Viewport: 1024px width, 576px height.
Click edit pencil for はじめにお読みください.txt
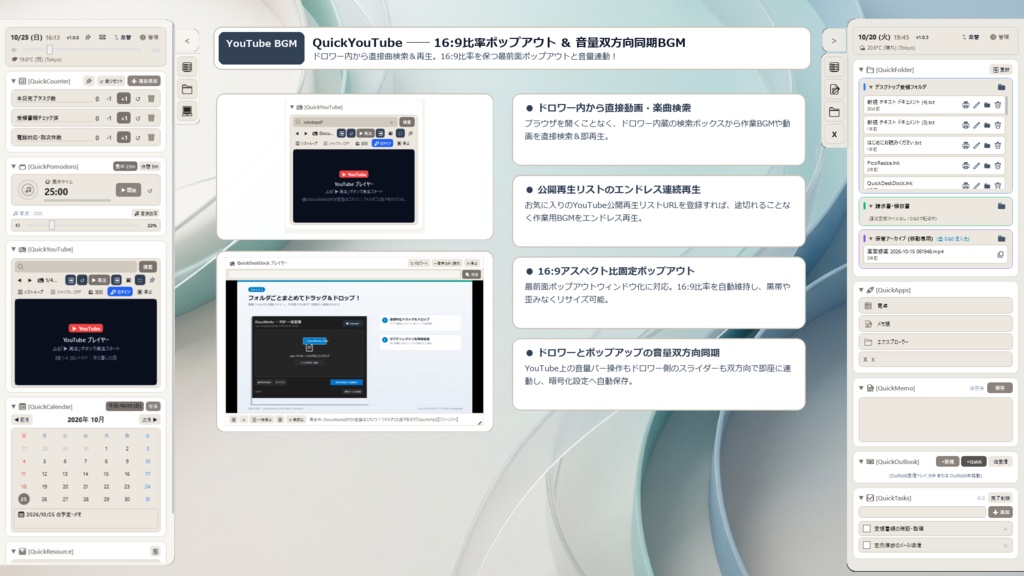point(976,145)
